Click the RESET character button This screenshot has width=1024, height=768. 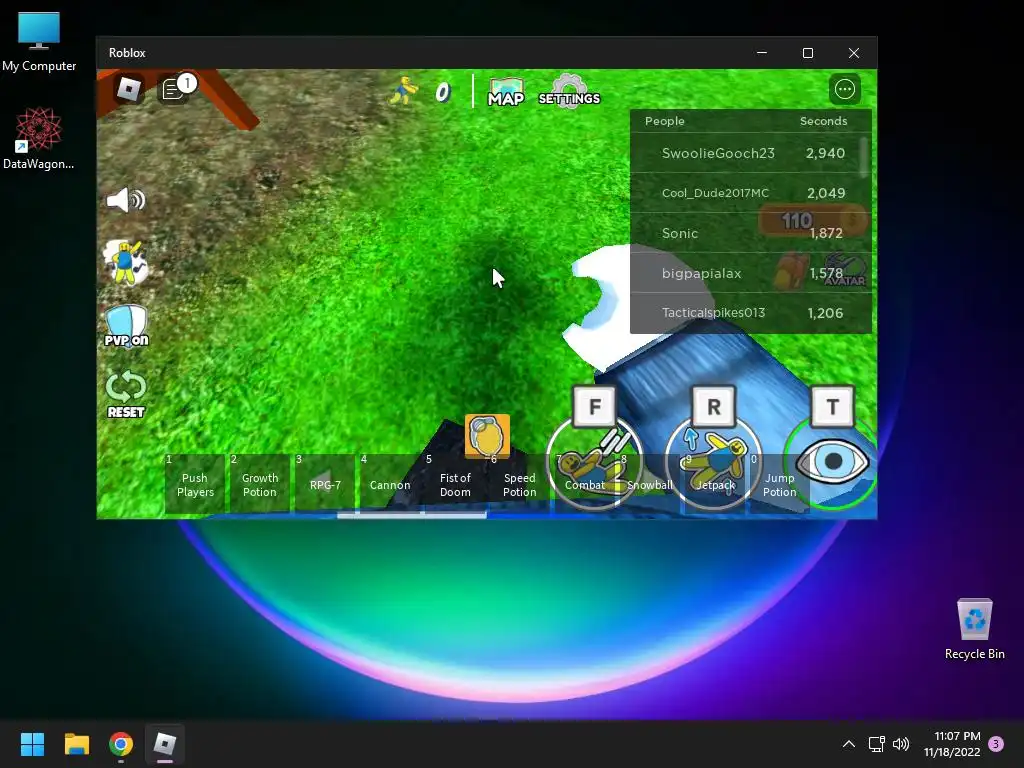tap(126, 394)
